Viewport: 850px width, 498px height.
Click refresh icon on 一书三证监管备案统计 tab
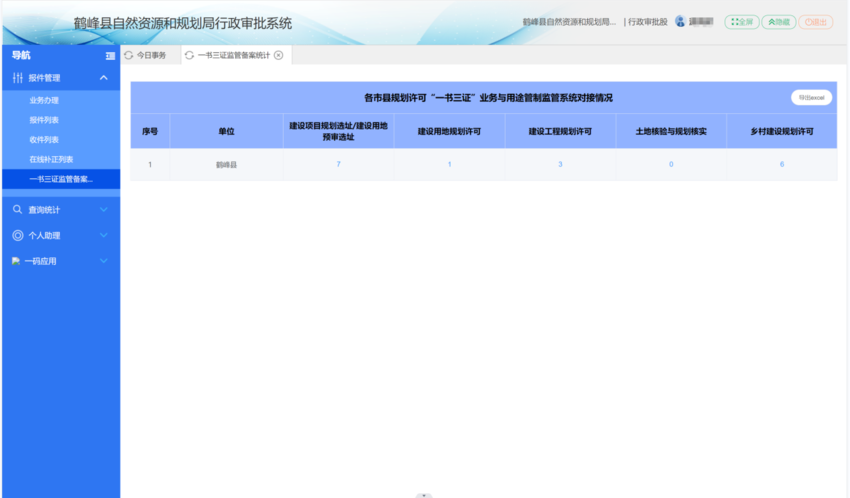189,55
